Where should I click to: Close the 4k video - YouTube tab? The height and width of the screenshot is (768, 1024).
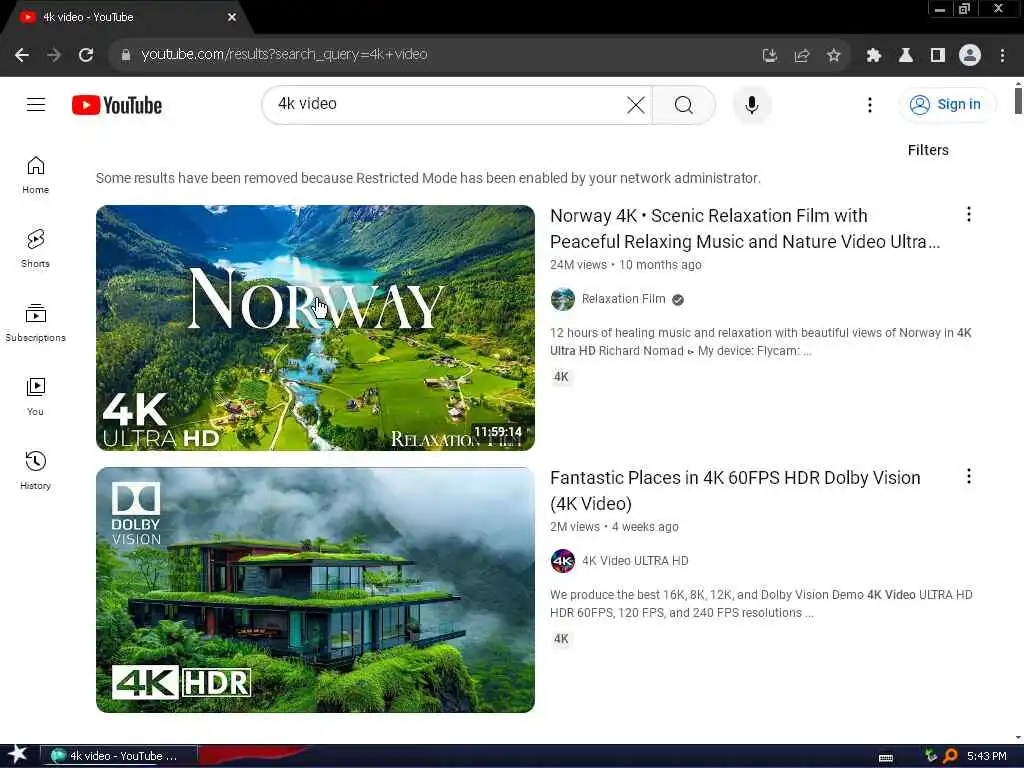(x=232, y=18)
